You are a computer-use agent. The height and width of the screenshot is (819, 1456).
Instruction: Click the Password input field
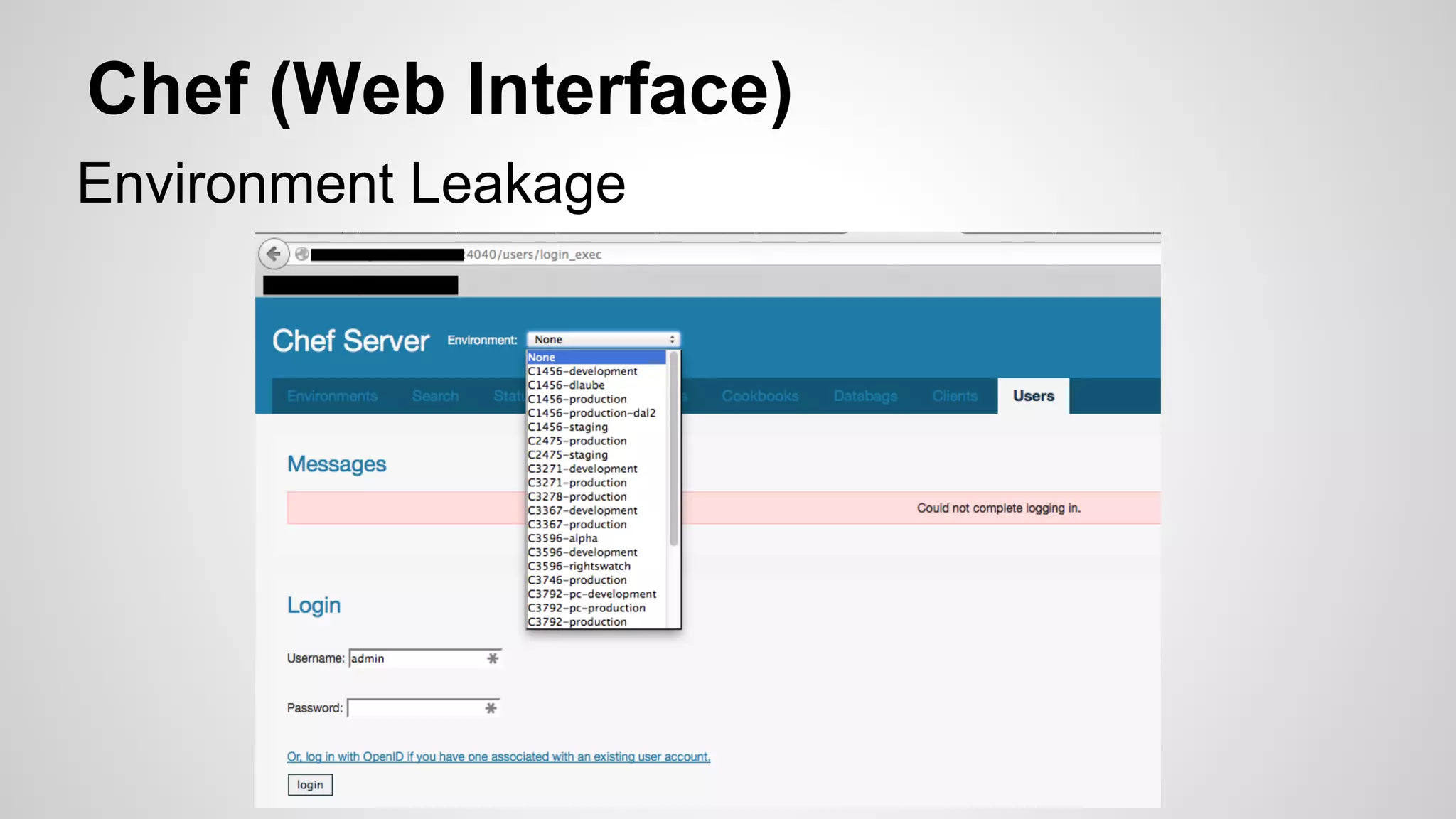(x=423, y=708)
